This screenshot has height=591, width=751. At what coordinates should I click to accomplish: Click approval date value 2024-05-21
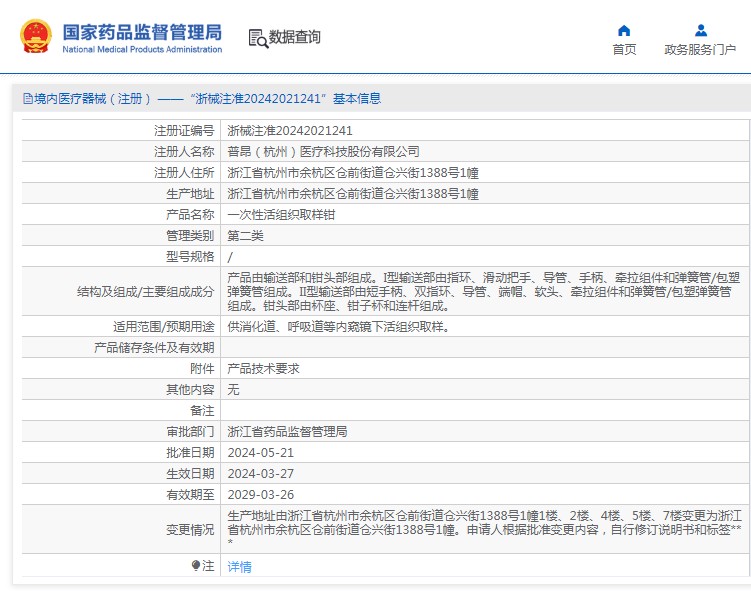click(260, 452)
